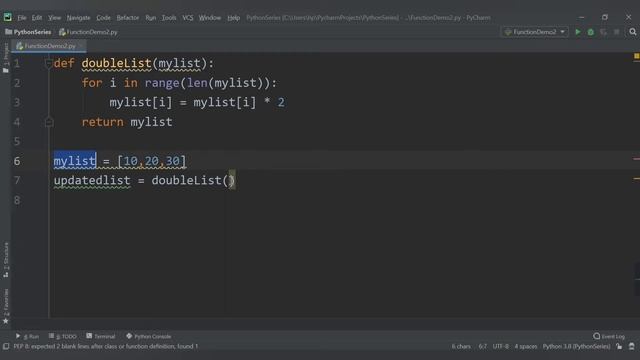Click line:column 6:7 indicator
Viewport: 640px width, 360px height.
pyautogui.click(x=482, y=347)
